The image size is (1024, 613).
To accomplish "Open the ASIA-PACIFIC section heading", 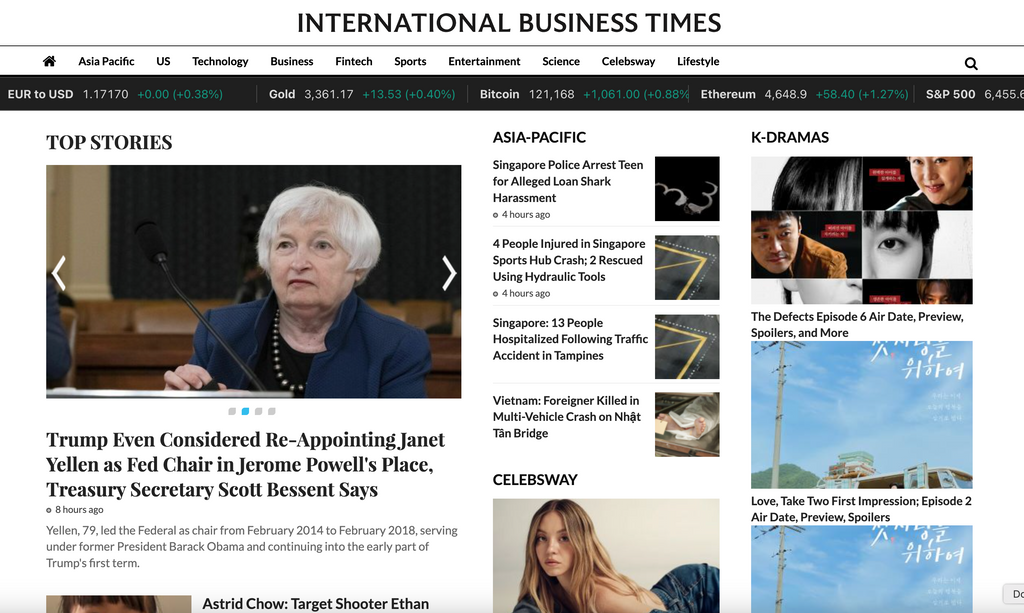I will pos(539,137).
